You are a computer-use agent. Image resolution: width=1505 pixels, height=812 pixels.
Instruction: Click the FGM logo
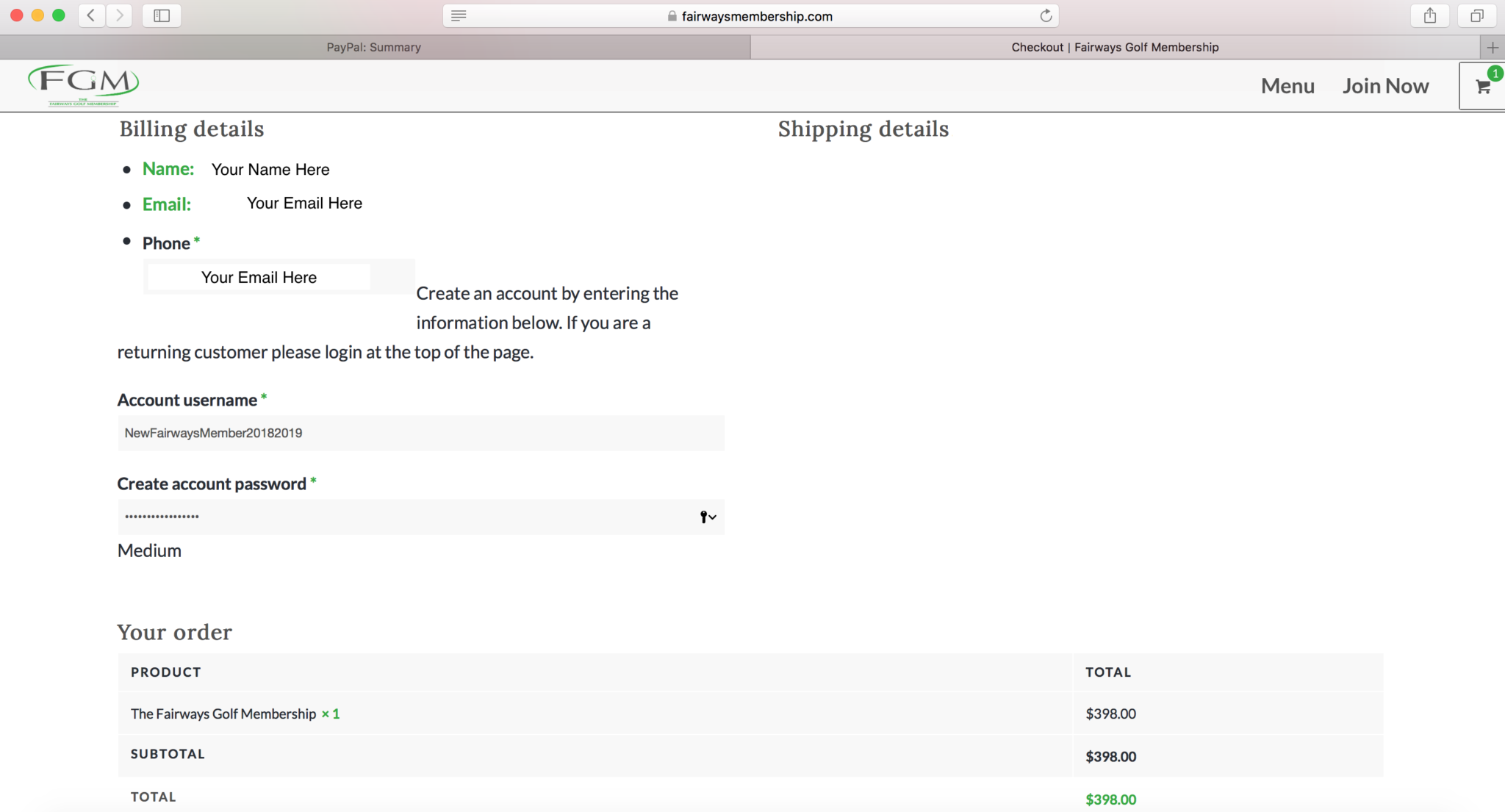coord(83,85)
